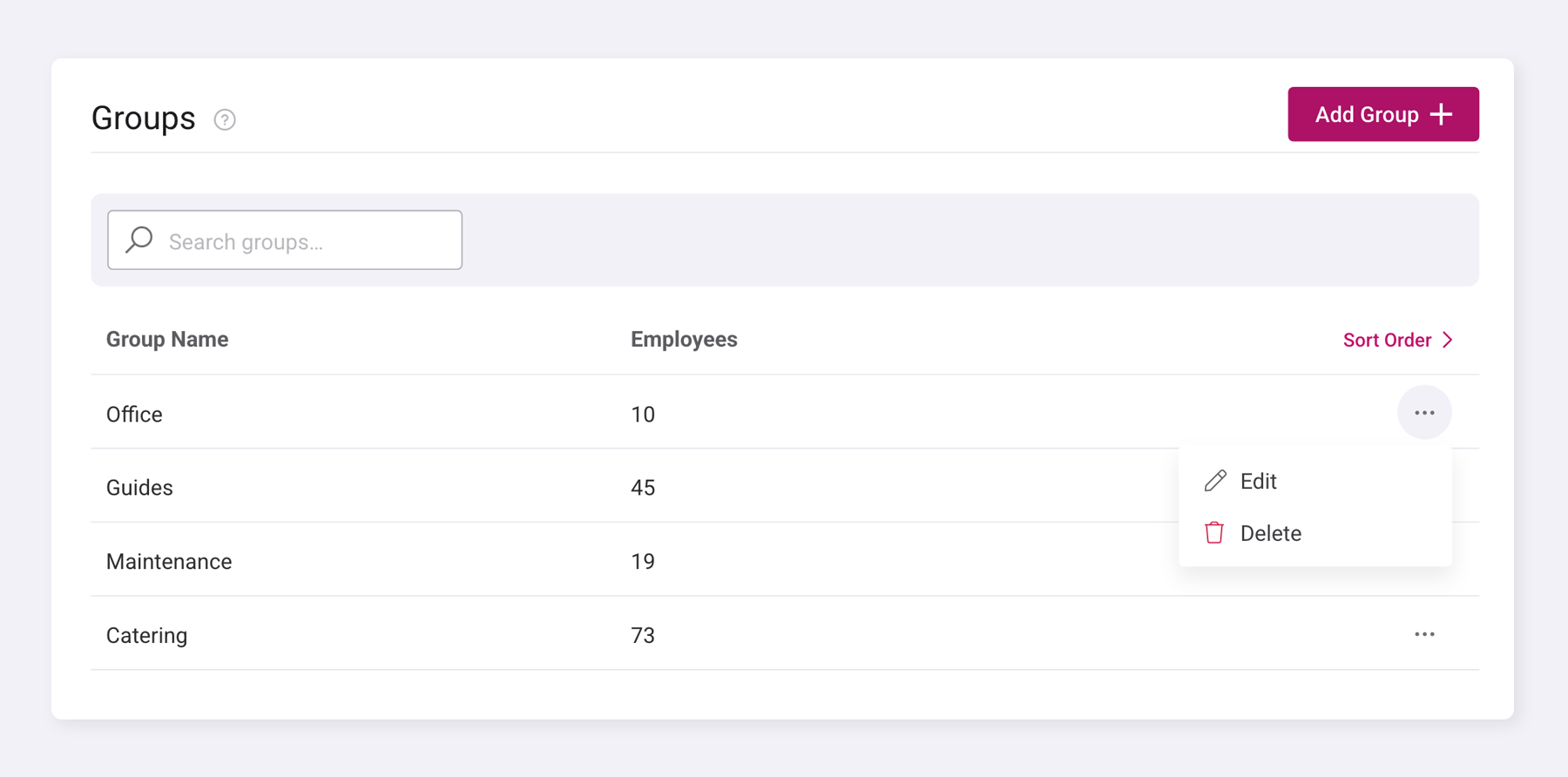Select the Catering group name
The height and width of the screenshot is (777, 1568).
tap(146, 636)
